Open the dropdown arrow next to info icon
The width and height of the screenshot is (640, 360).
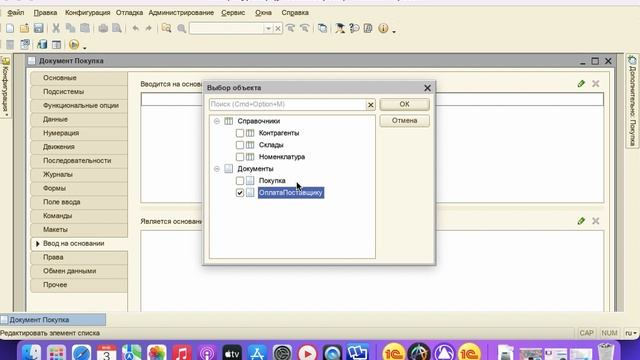[394, 31]
